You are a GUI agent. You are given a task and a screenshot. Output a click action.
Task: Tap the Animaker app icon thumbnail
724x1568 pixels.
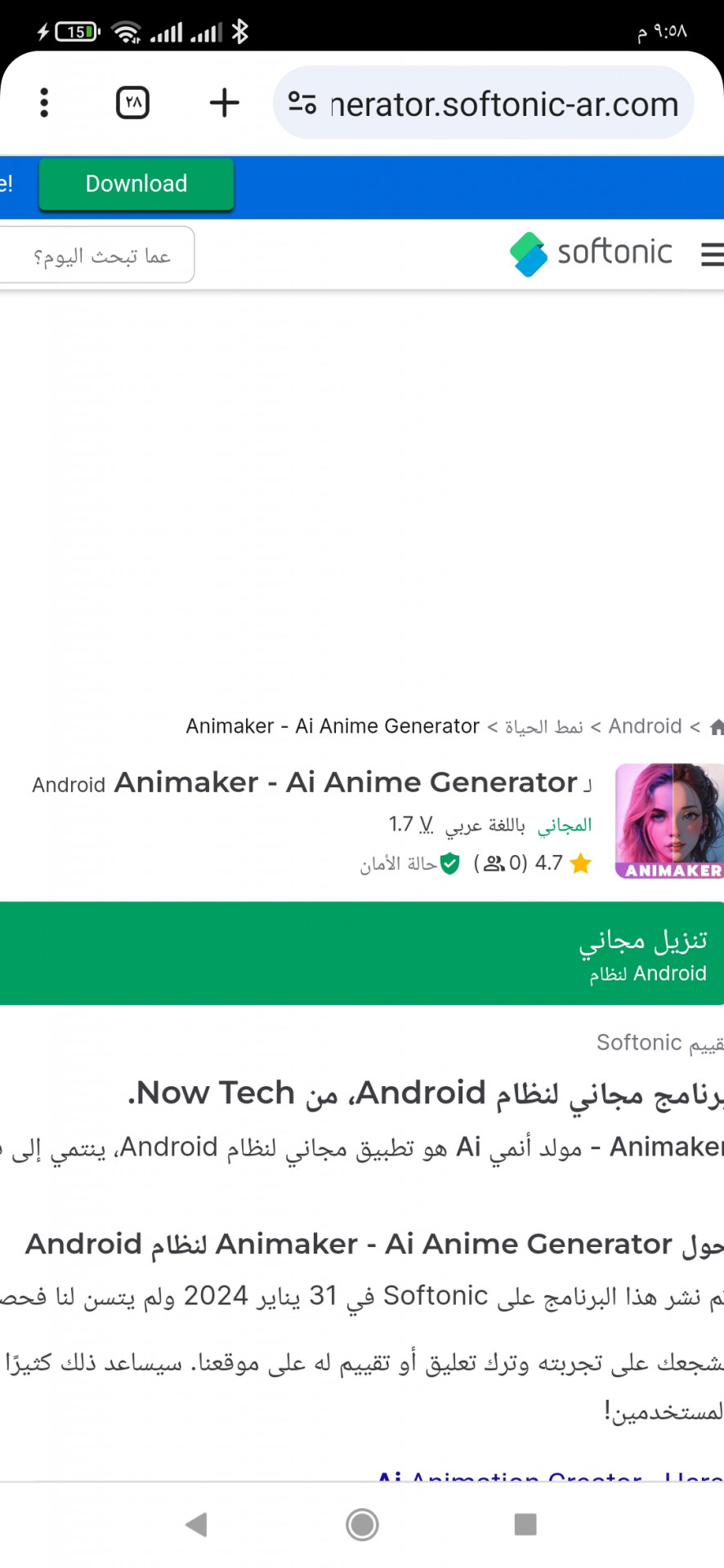click(x=669, y=821)
